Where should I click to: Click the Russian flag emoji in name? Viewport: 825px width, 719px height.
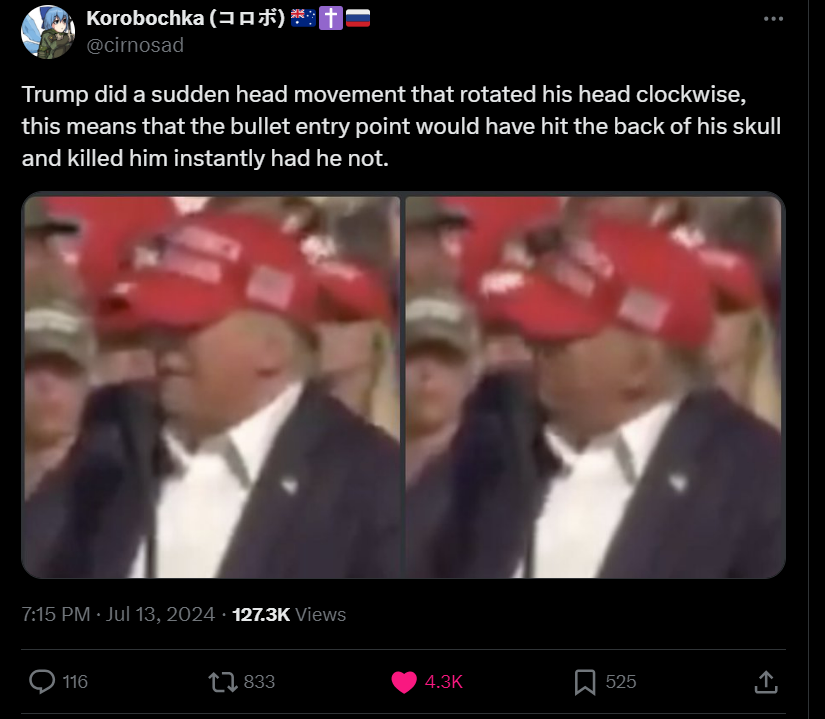(358, 18)
